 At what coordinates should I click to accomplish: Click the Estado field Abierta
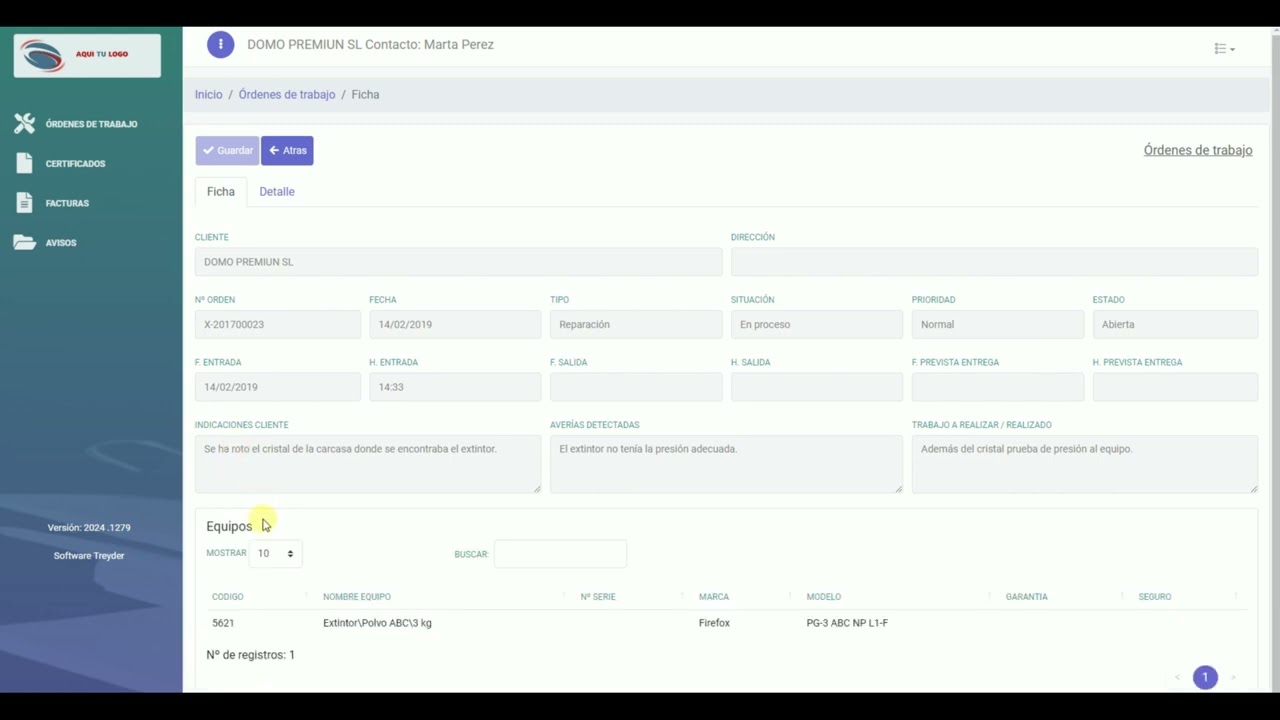coord(1175,324)
